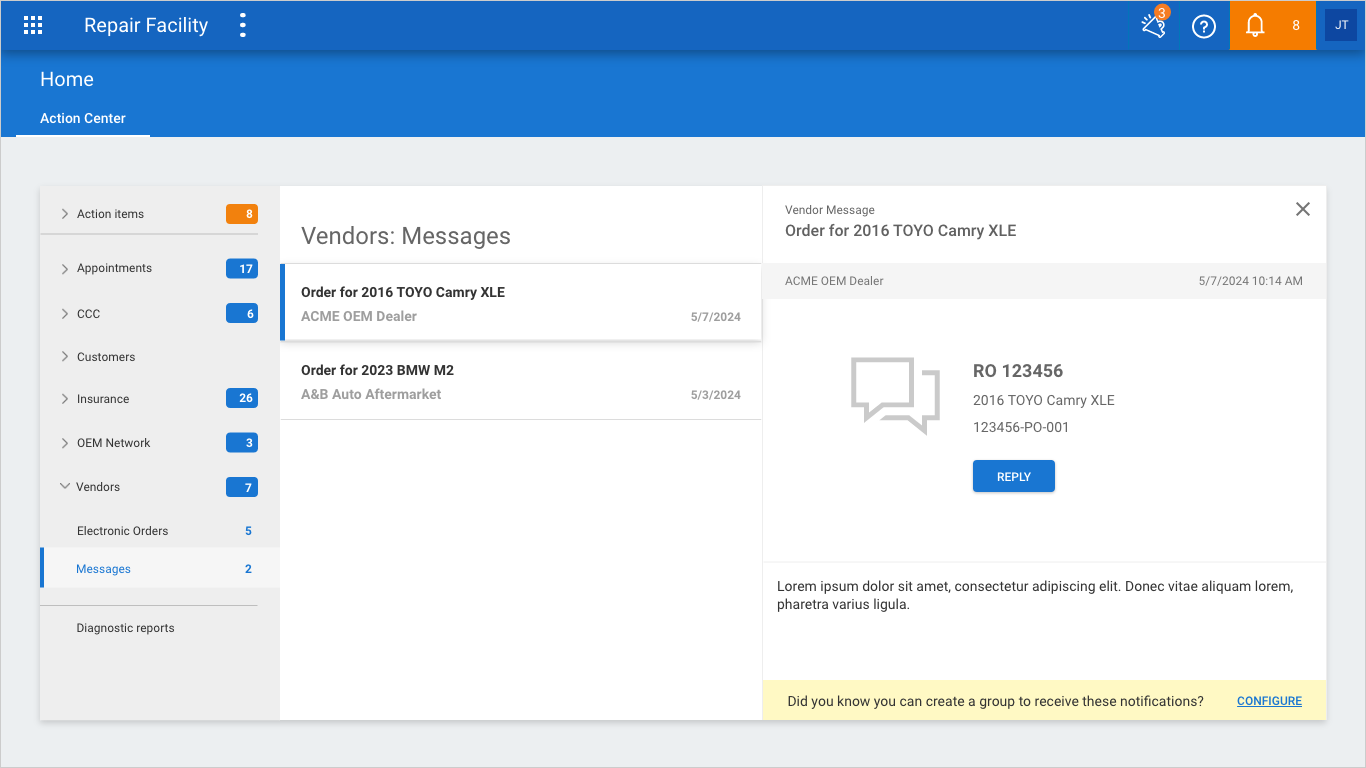Click the notification count 8 next to the bell
1366x768 pixels.
tap(1296, 26)
